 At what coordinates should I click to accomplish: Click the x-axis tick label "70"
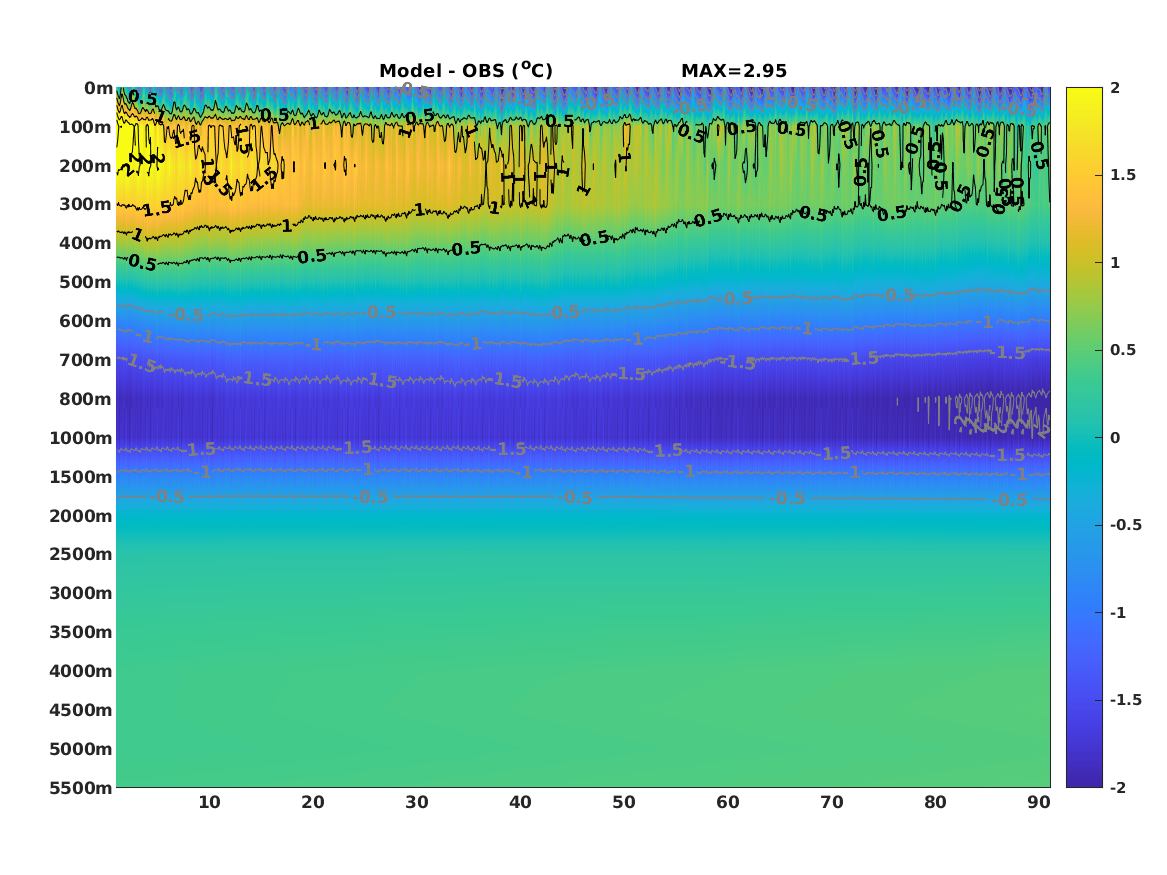831,802
